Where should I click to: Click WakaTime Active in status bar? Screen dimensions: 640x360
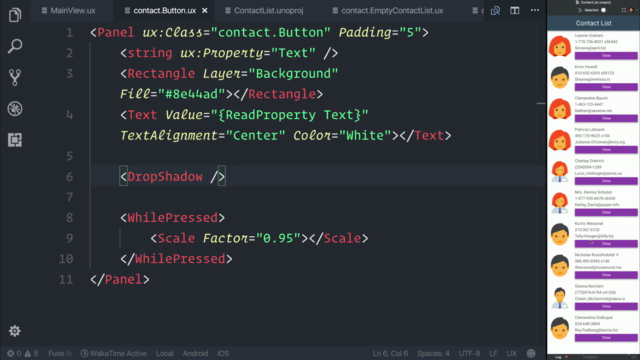point(113,353)
